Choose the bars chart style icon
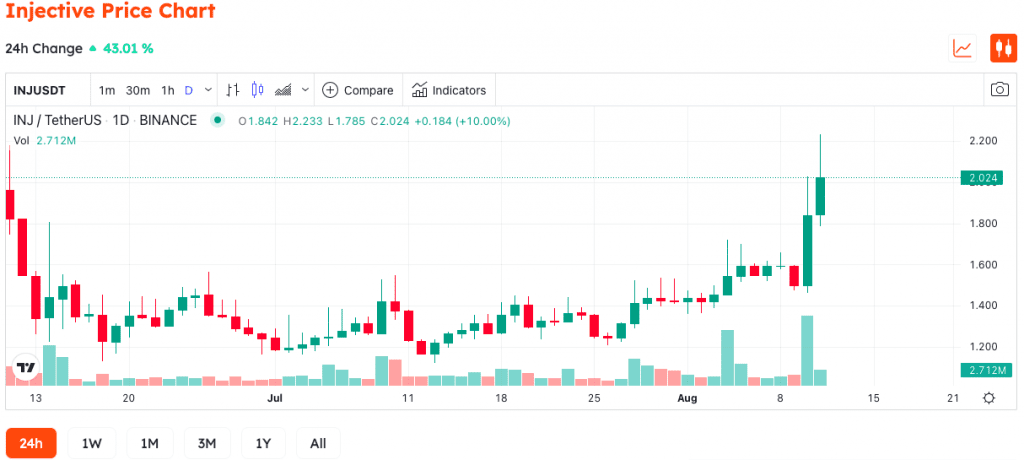Screen dimensions: 1024x460 pos(232,90)
